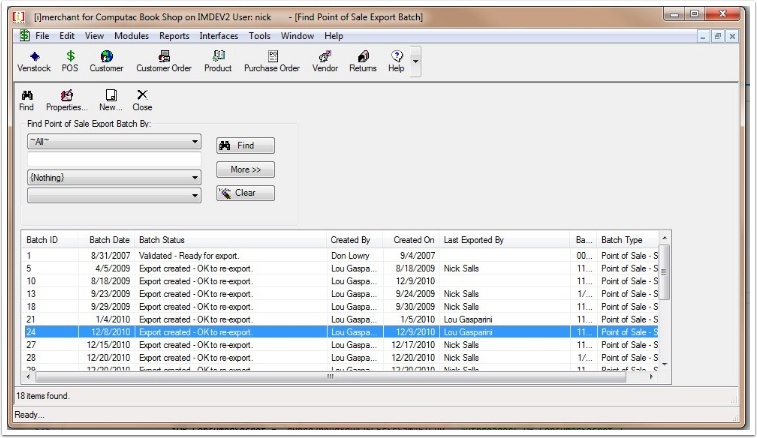The width and height of the screenshot is (757, 438).
Task: Click the imerchant title bar app icon
Action: coord(19,17)
